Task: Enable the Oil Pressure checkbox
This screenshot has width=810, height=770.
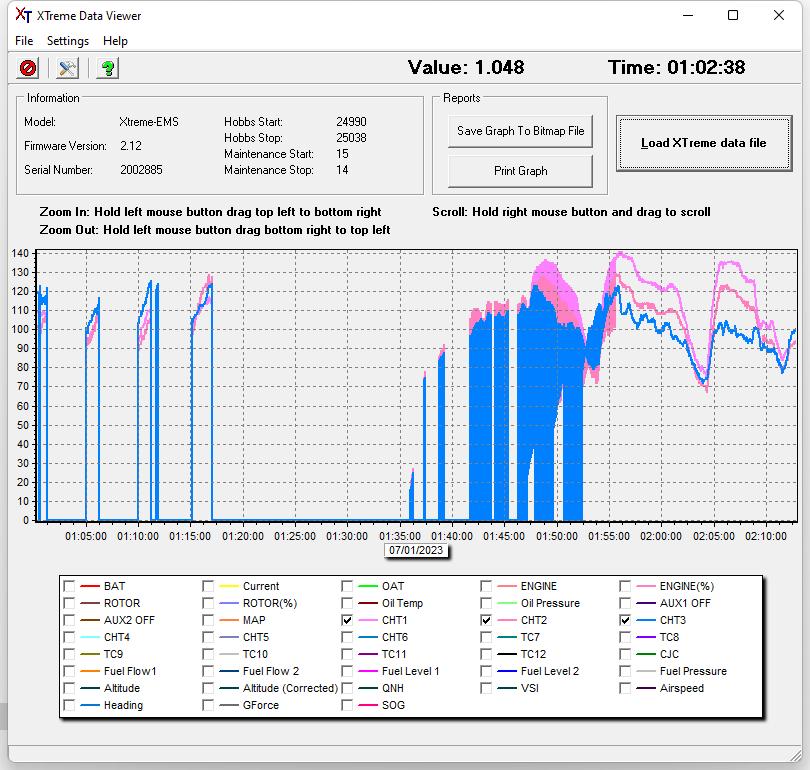Action: (486, 603)
